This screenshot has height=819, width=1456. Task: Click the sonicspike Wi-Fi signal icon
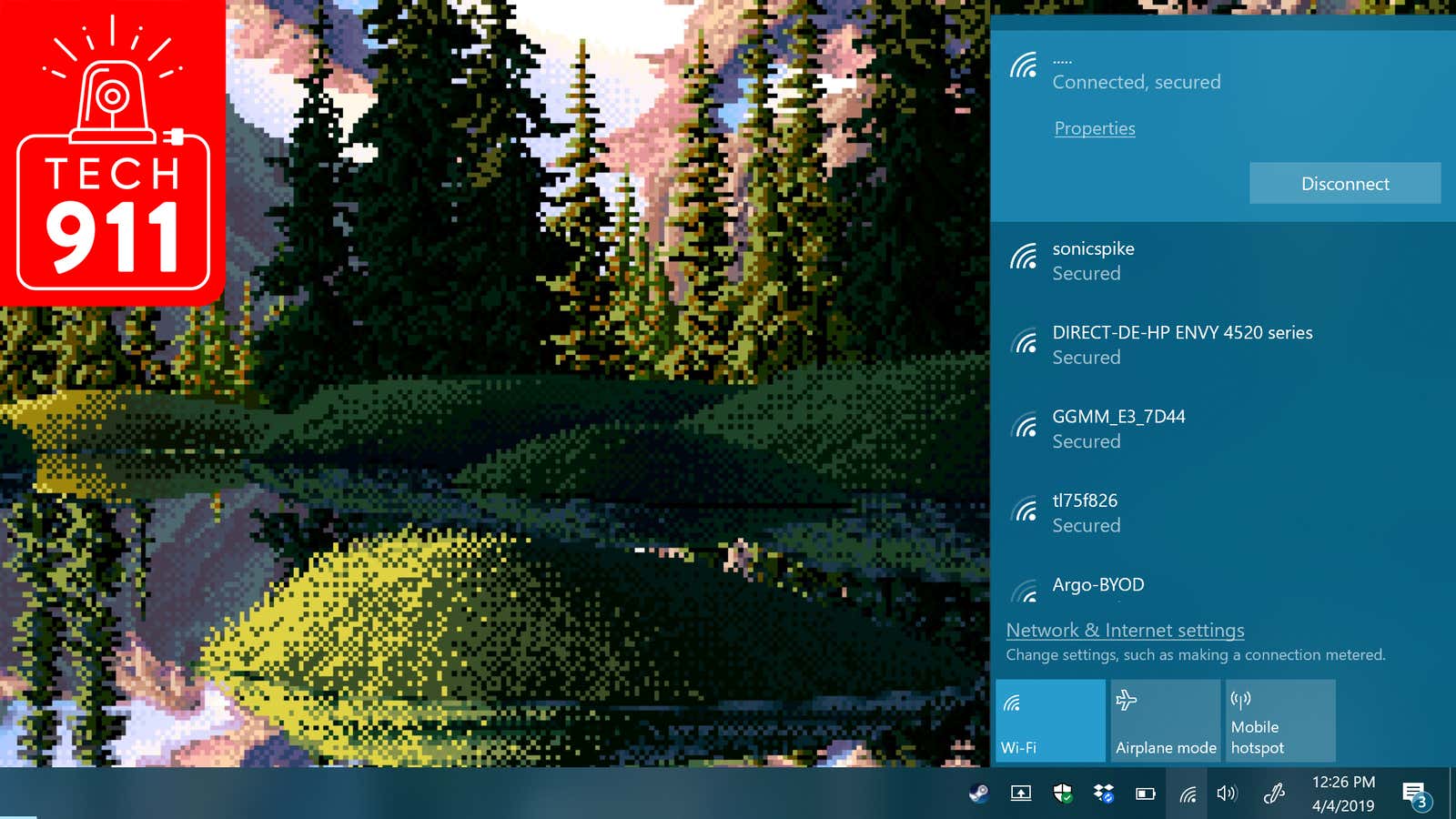[x=1024, y=258]
